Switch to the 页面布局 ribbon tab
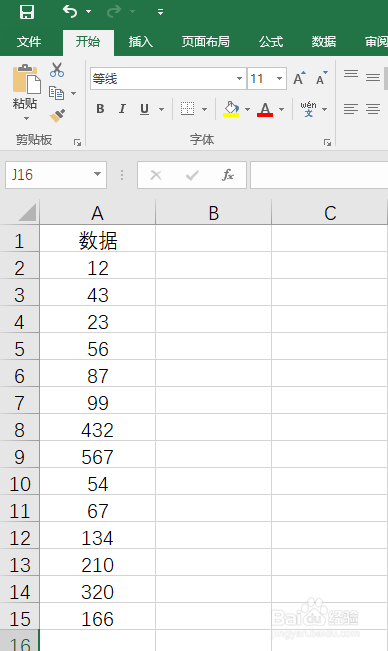This screenshot has height=651, width=388. (205, 42)
